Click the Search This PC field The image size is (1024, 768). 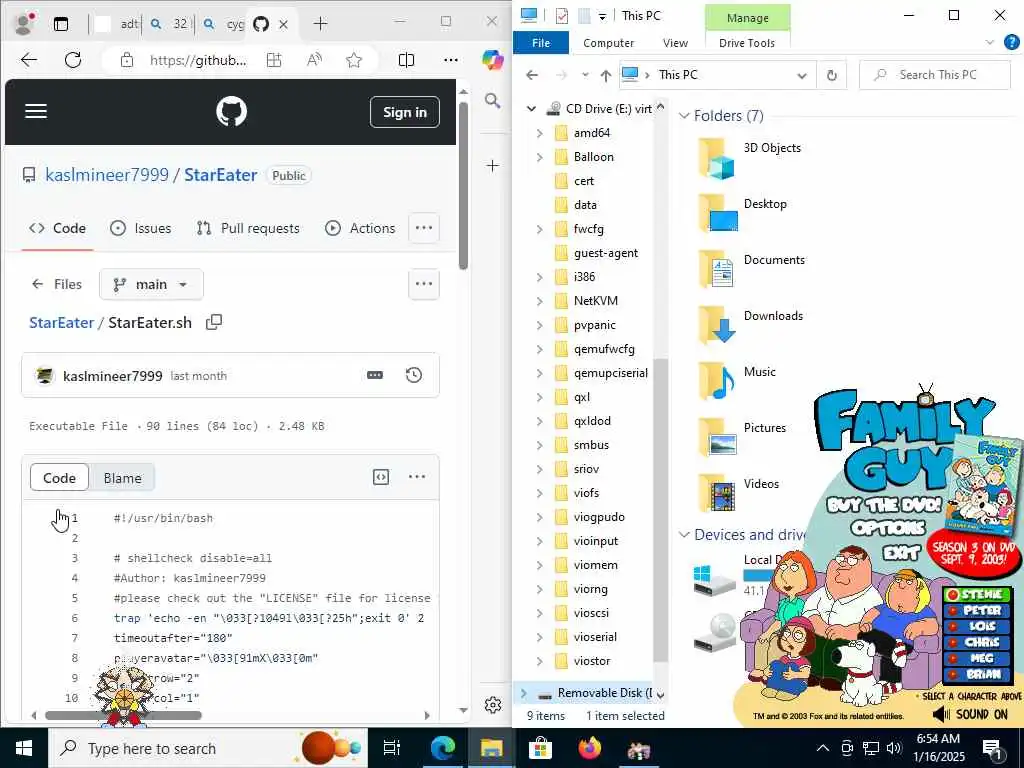[x=936, y=75]
